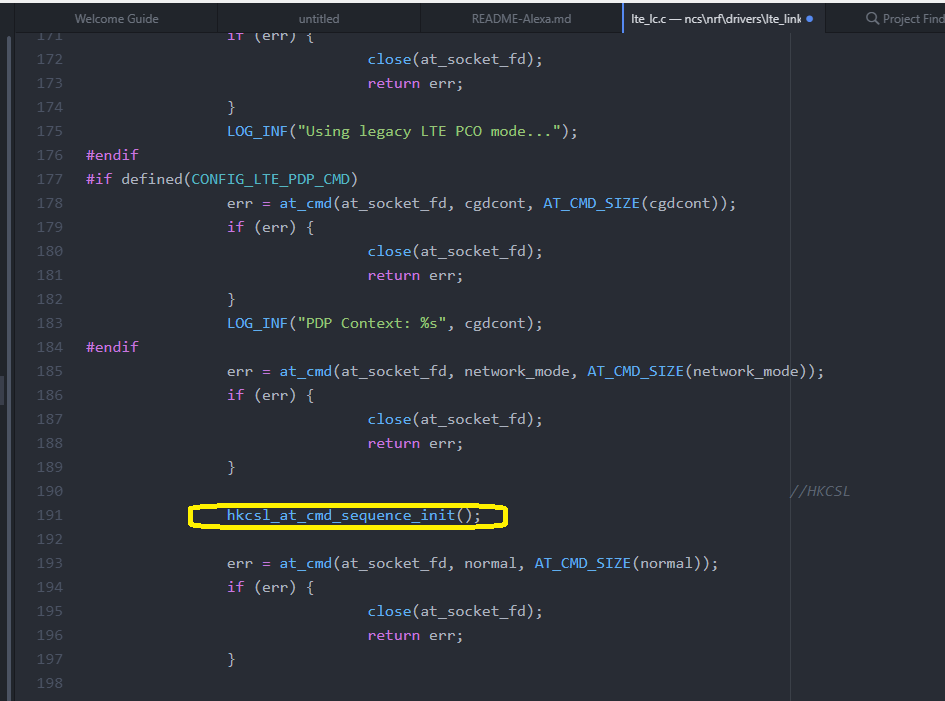The width and height of the screenshot is (945, 701).
Task: Activate the lte_lc.c file tab
Action: pyautogui.click(x=715, y=19)
